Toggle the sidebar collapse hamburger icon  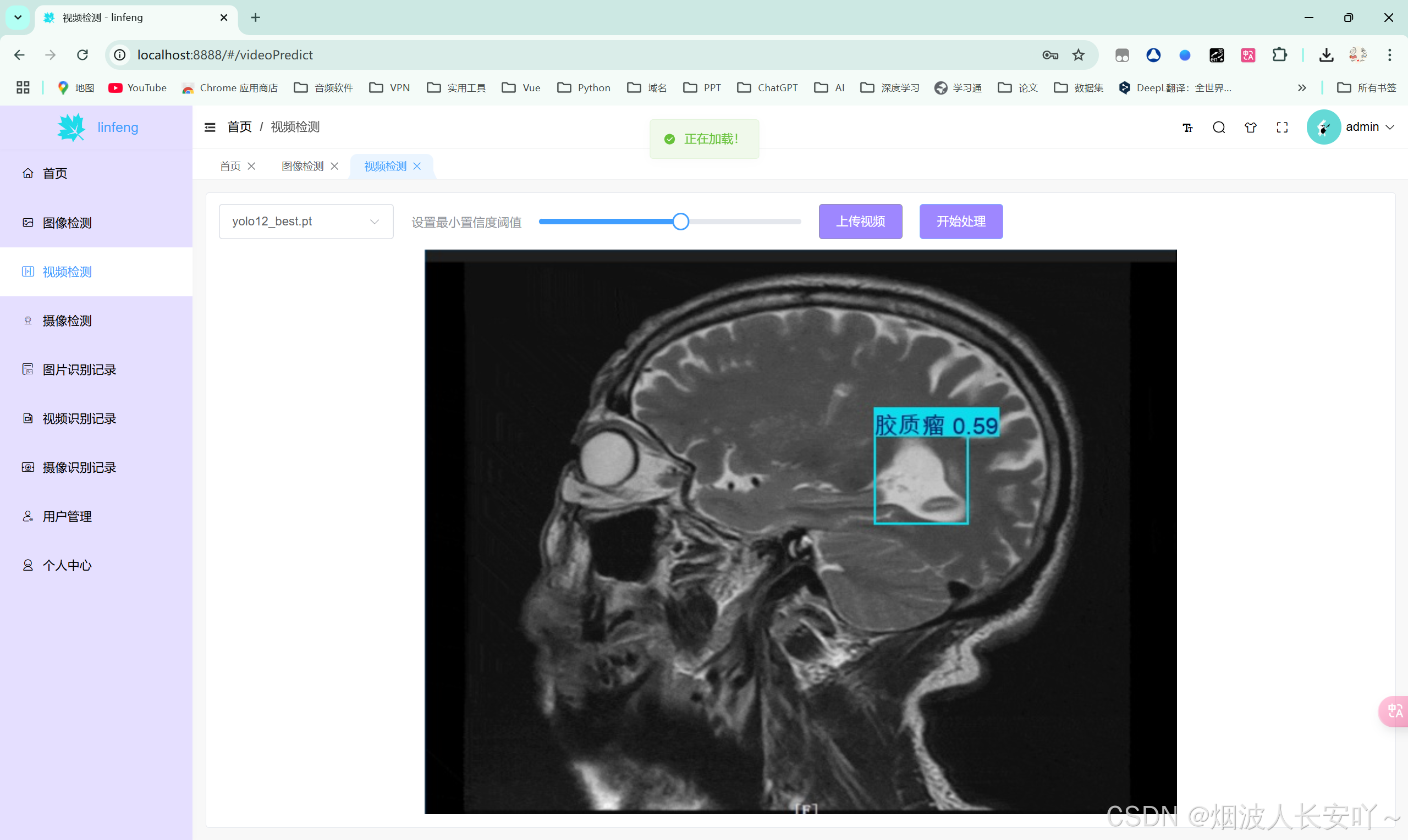(210, 127)
